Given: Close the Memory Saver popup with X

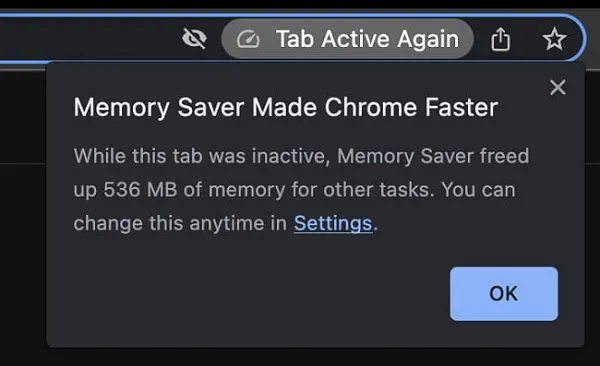Looking at the screenshot, I should (558, 87).
